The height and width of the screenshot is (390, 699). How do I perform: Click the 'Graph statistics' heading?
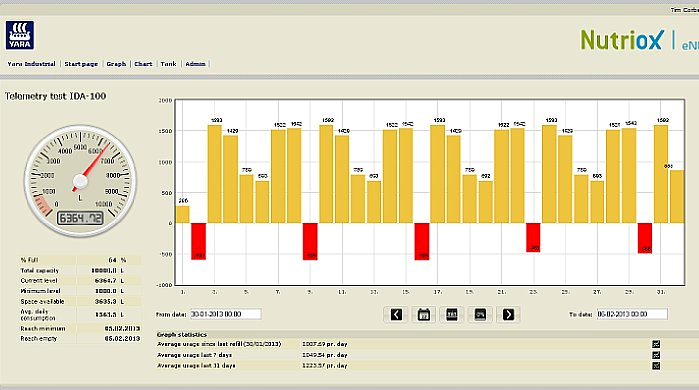(x=182, y=334)
